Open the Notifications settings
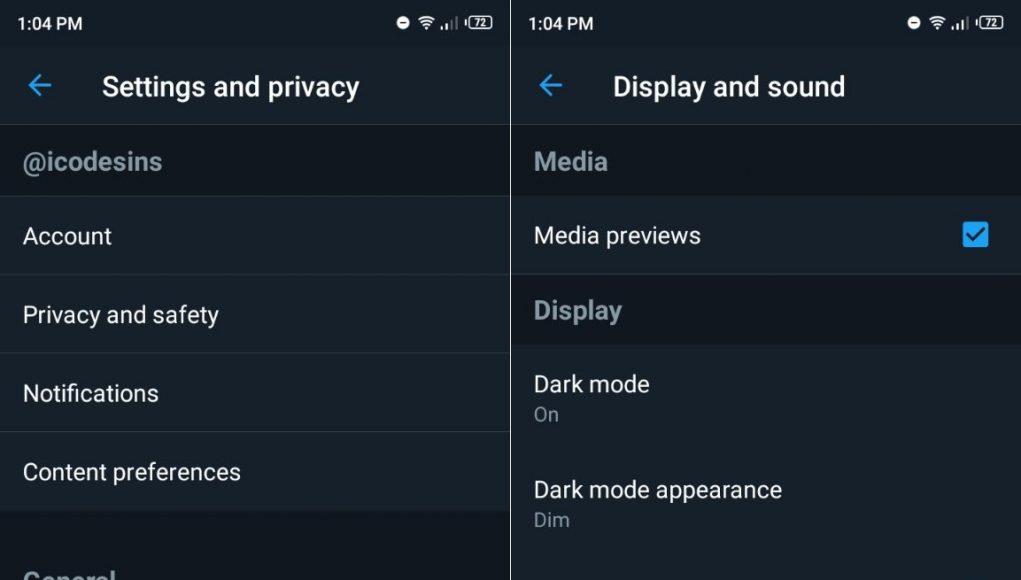The width and height of the screenshot is (1021, 580). pos(255,393)
